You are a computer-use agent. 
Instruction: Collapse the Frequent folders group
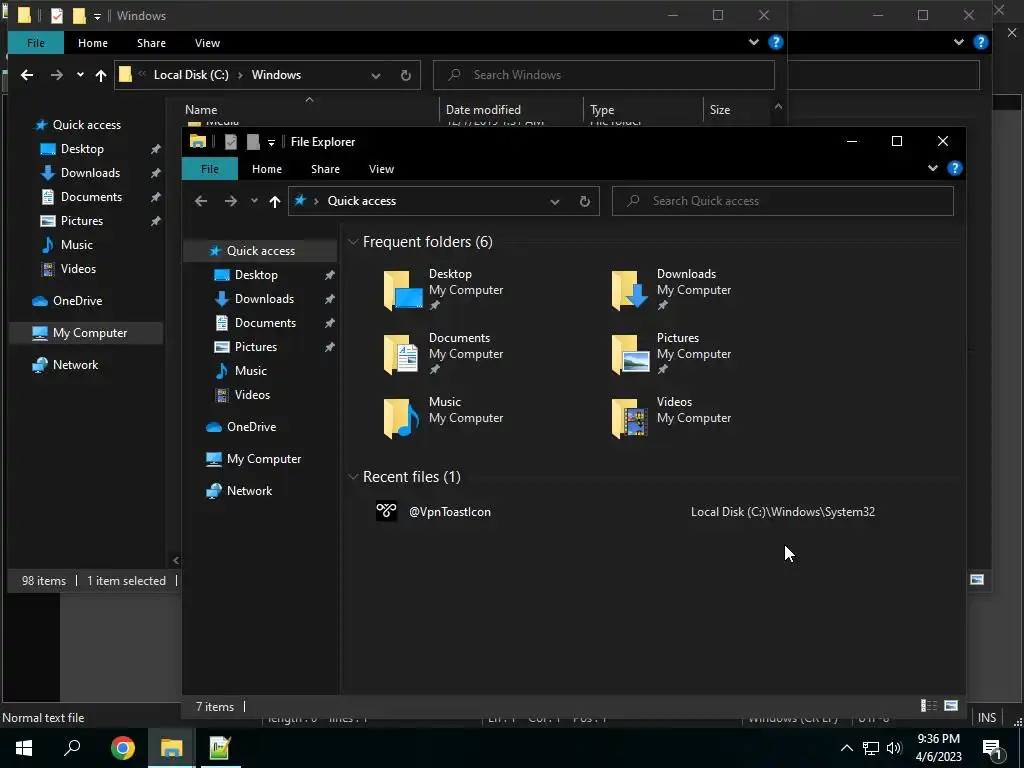click(x=353, y=242)
